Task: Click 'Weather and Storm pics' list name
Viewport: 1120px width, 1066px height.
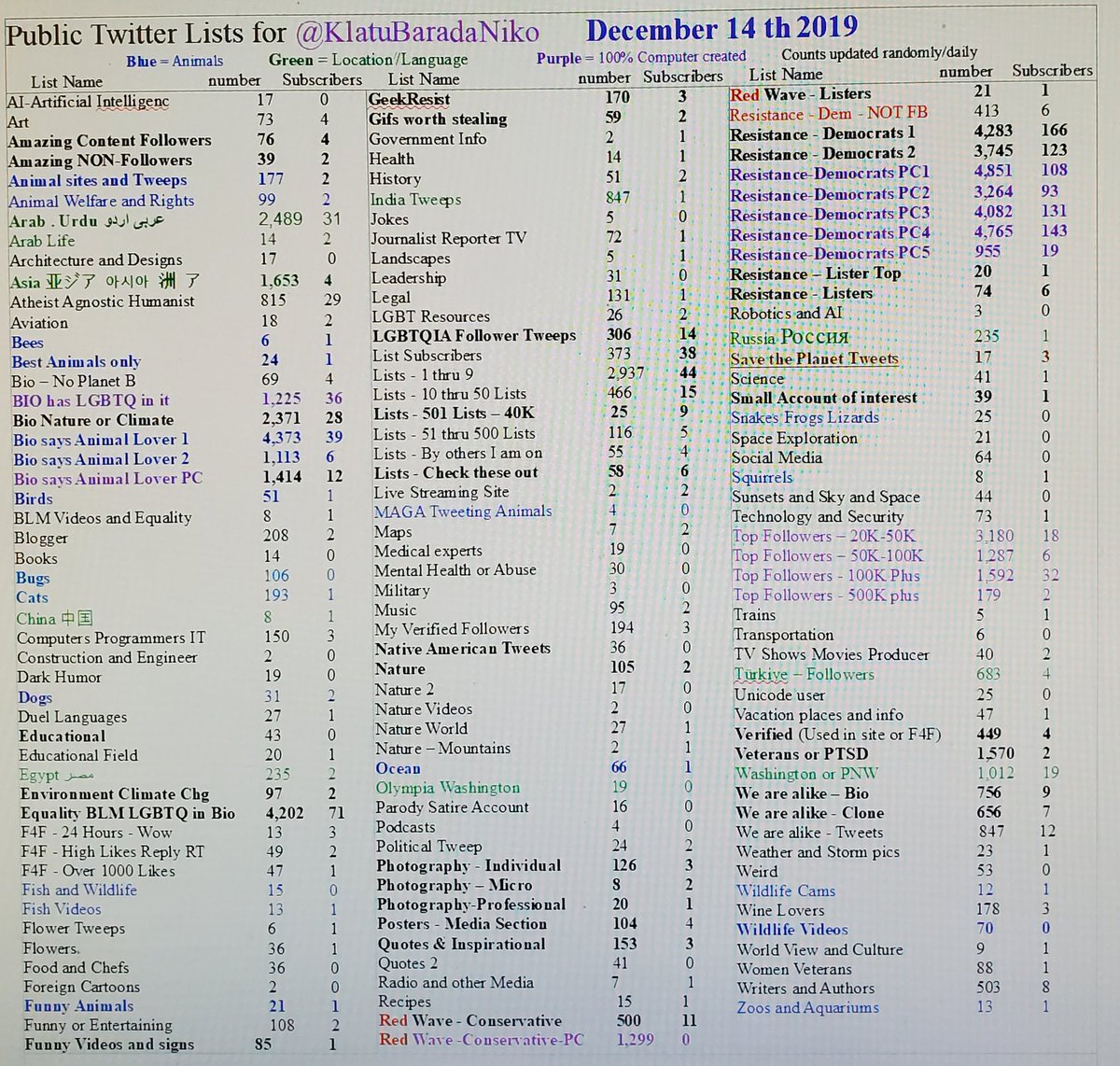Action: [x=818, y=851]
